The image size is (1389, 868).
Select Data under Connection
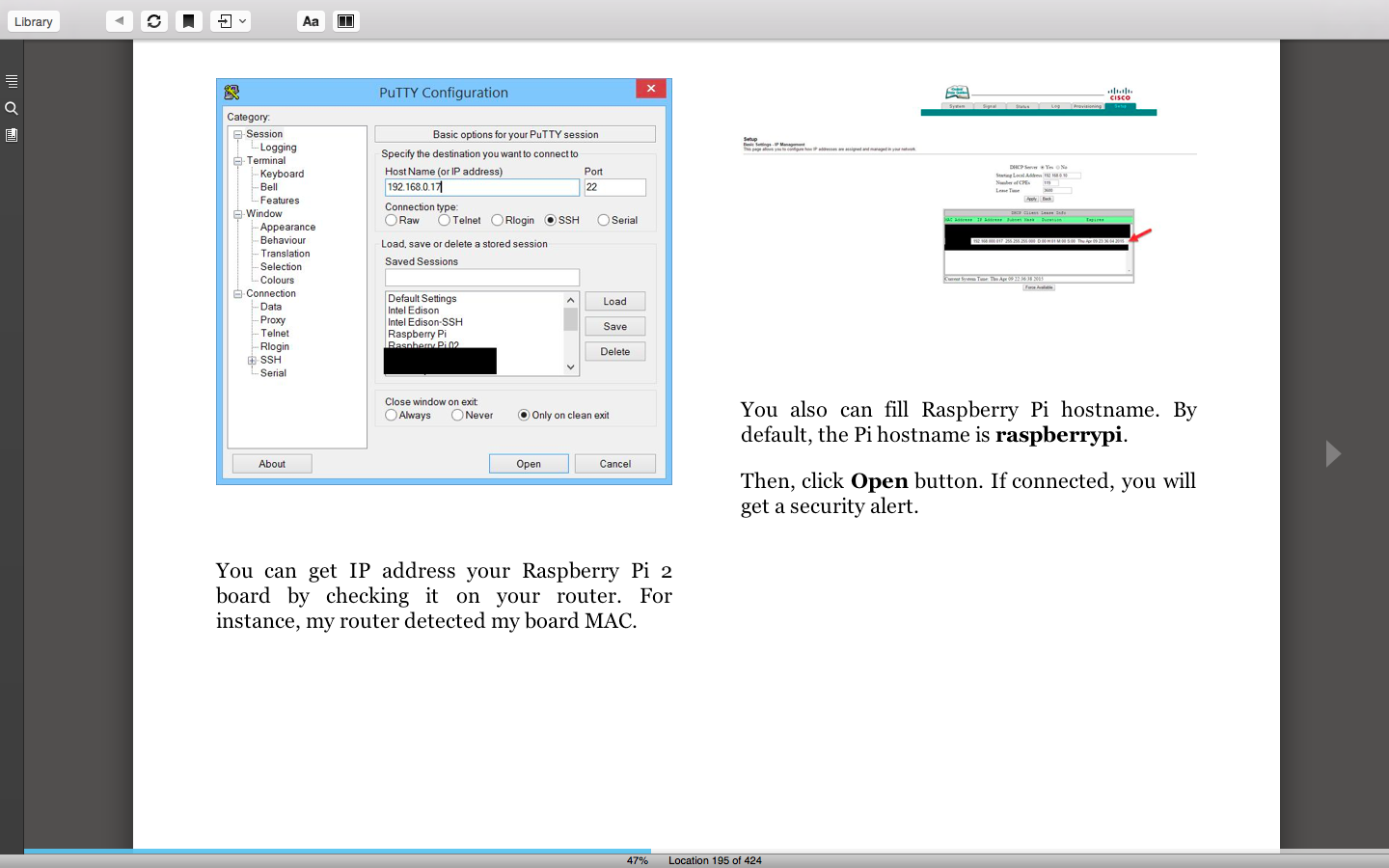click(271, 307)
